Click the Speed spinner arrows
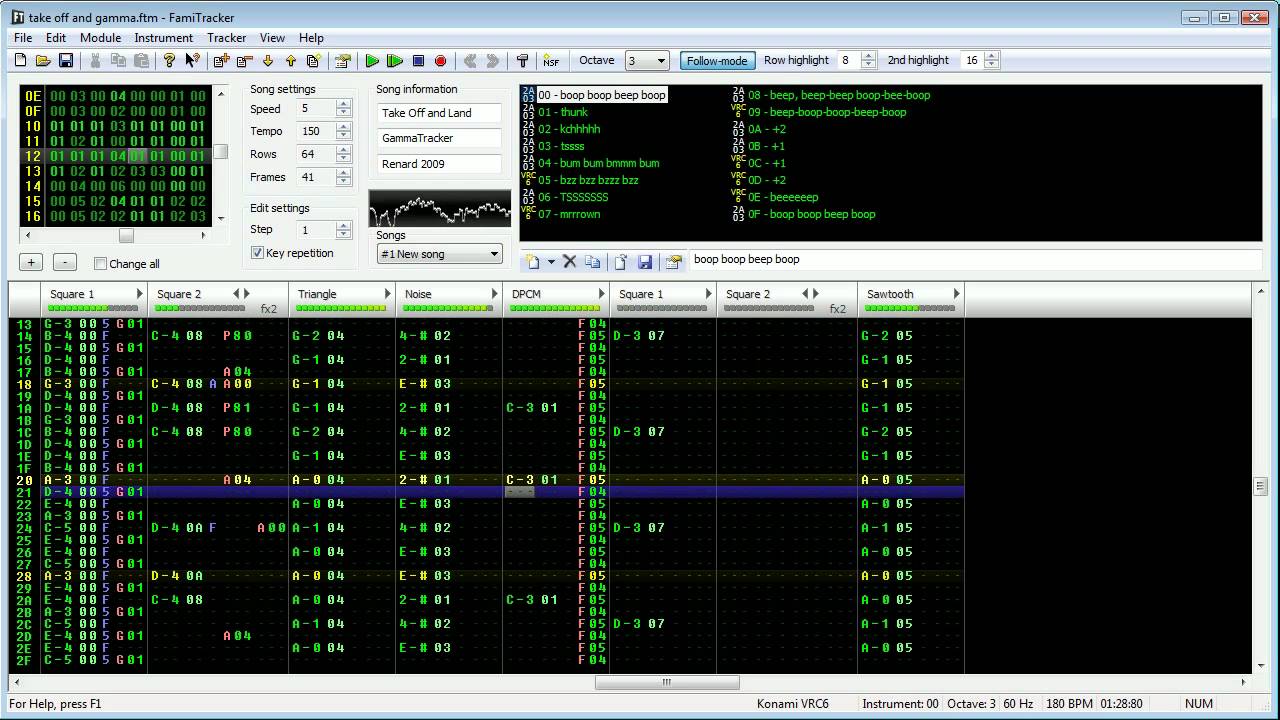Screen dimensions: 1280x720 coord(344,109)
